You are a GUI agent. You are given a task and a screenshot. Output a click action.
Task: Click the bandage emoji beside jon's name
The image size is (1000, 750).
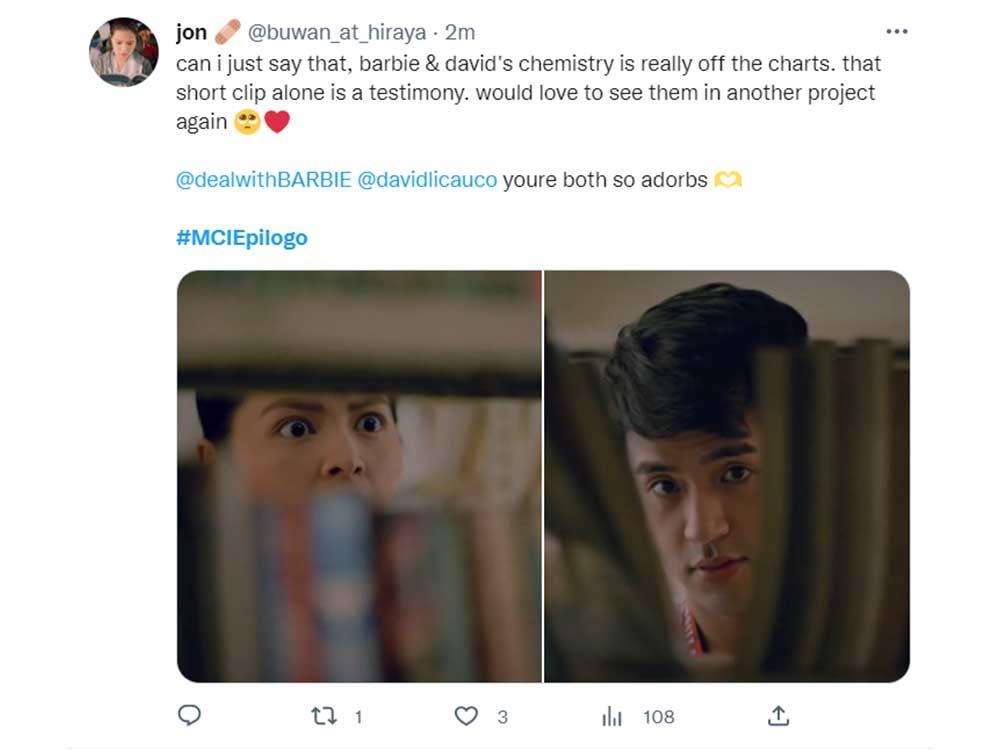coord(227,33)
